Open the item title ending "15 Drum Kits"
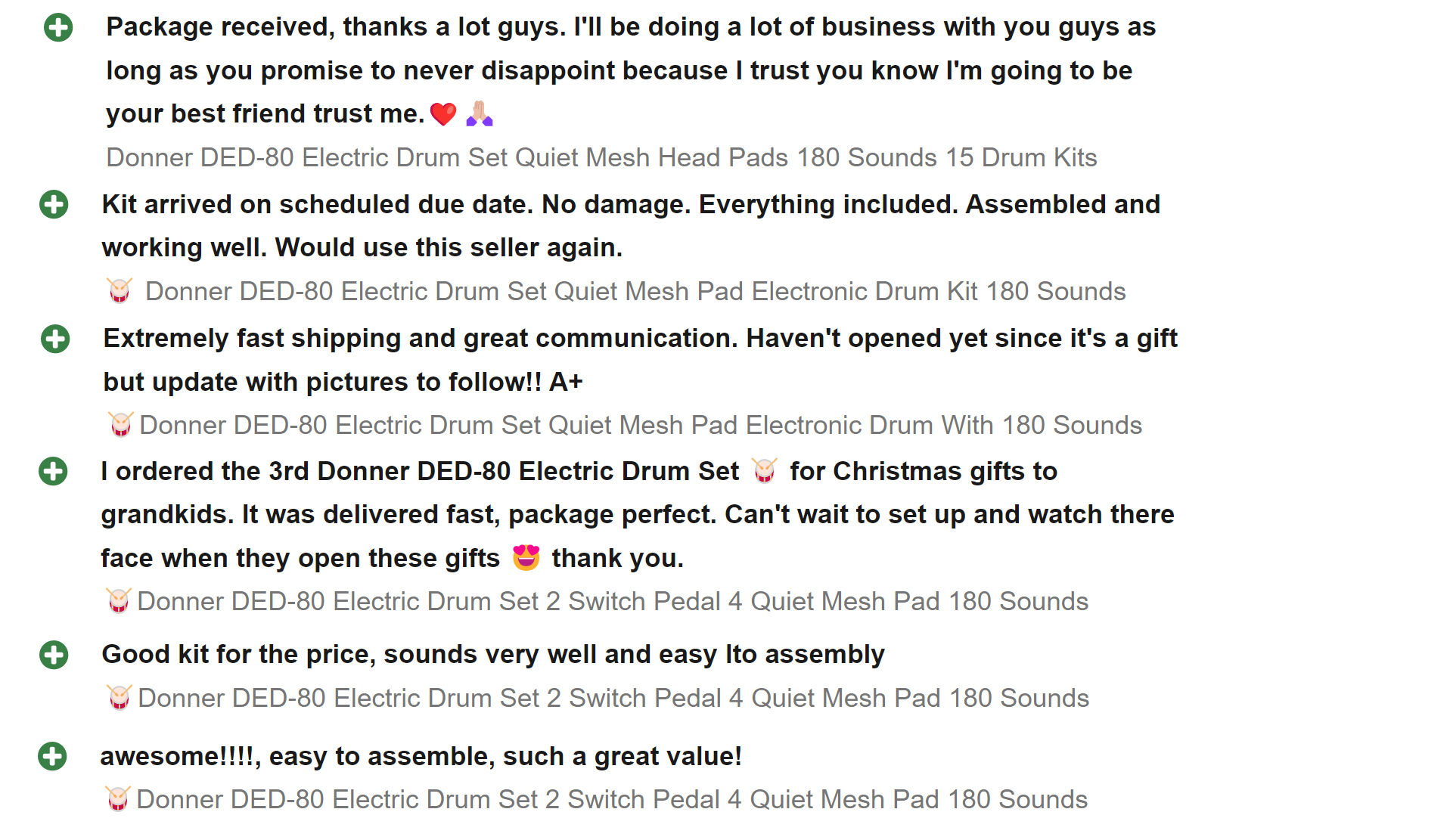 point(601,157)
